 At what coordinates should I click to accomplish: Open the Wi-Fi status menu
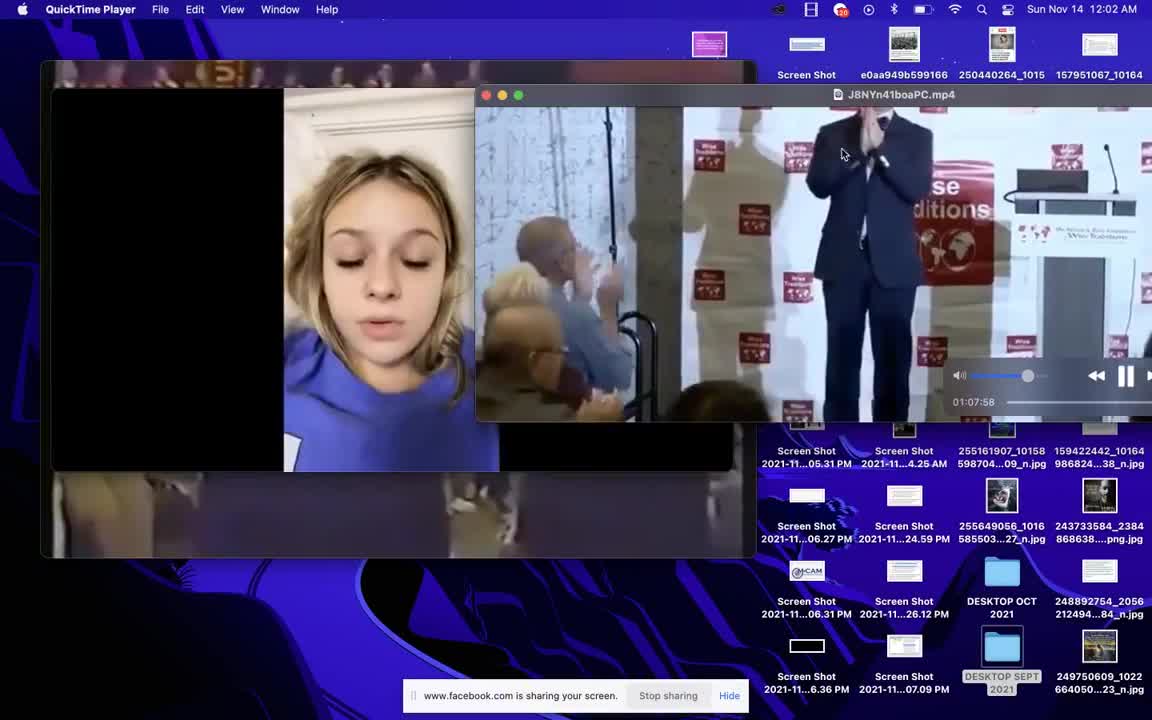[954, 10]
